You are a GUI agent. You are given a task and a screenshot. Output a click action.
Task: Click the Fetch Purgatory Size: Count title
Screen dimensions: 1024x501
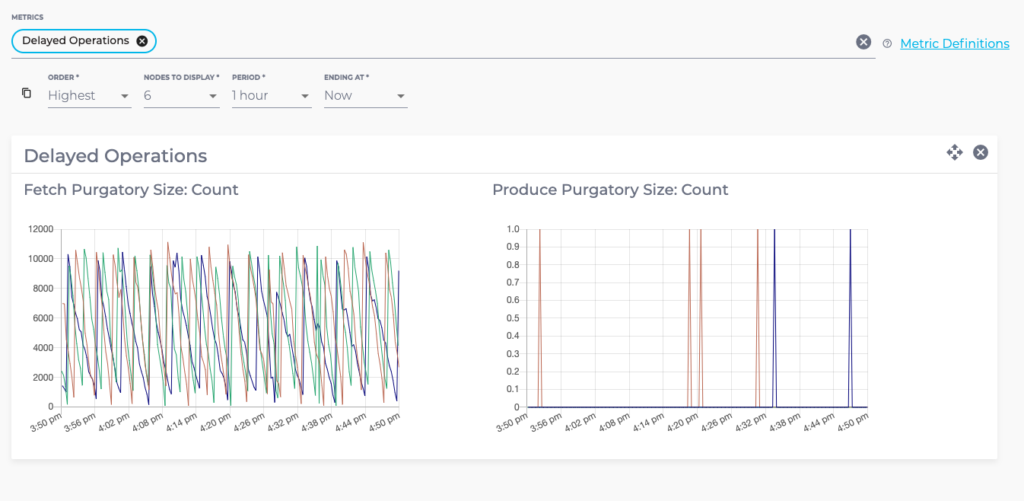(x=131, y=190)
